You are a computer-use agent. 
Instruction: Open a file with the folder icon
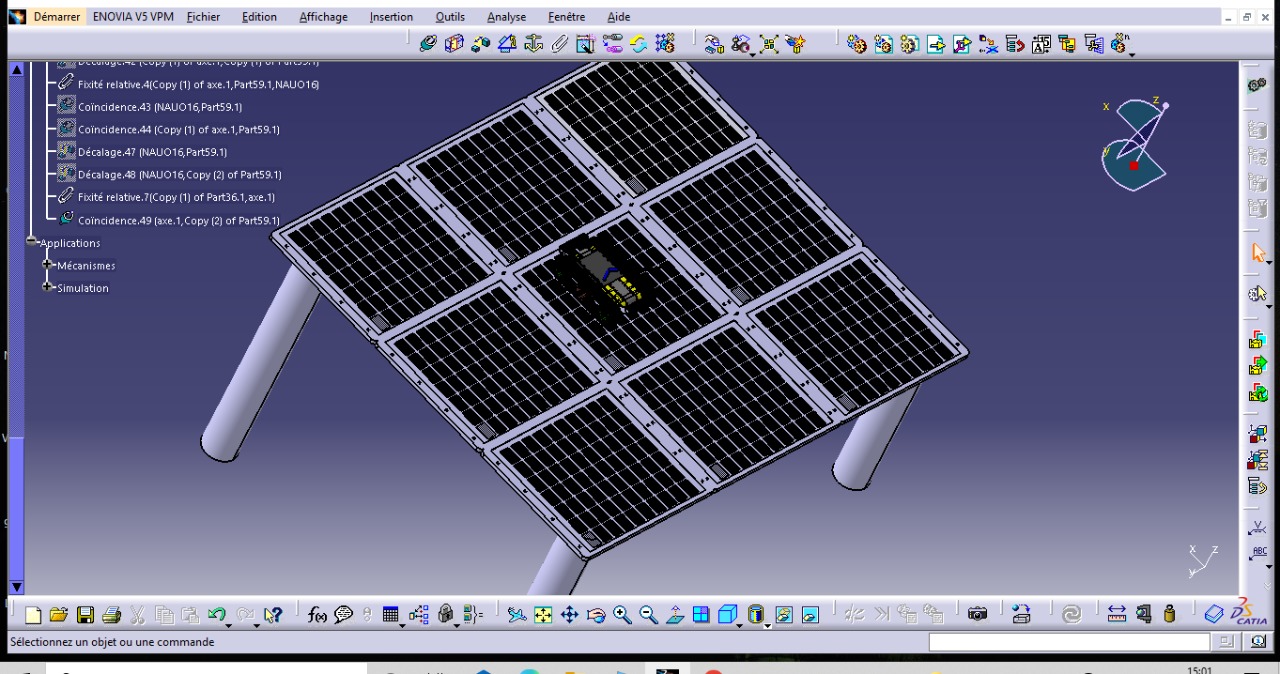tap(59, 615)
